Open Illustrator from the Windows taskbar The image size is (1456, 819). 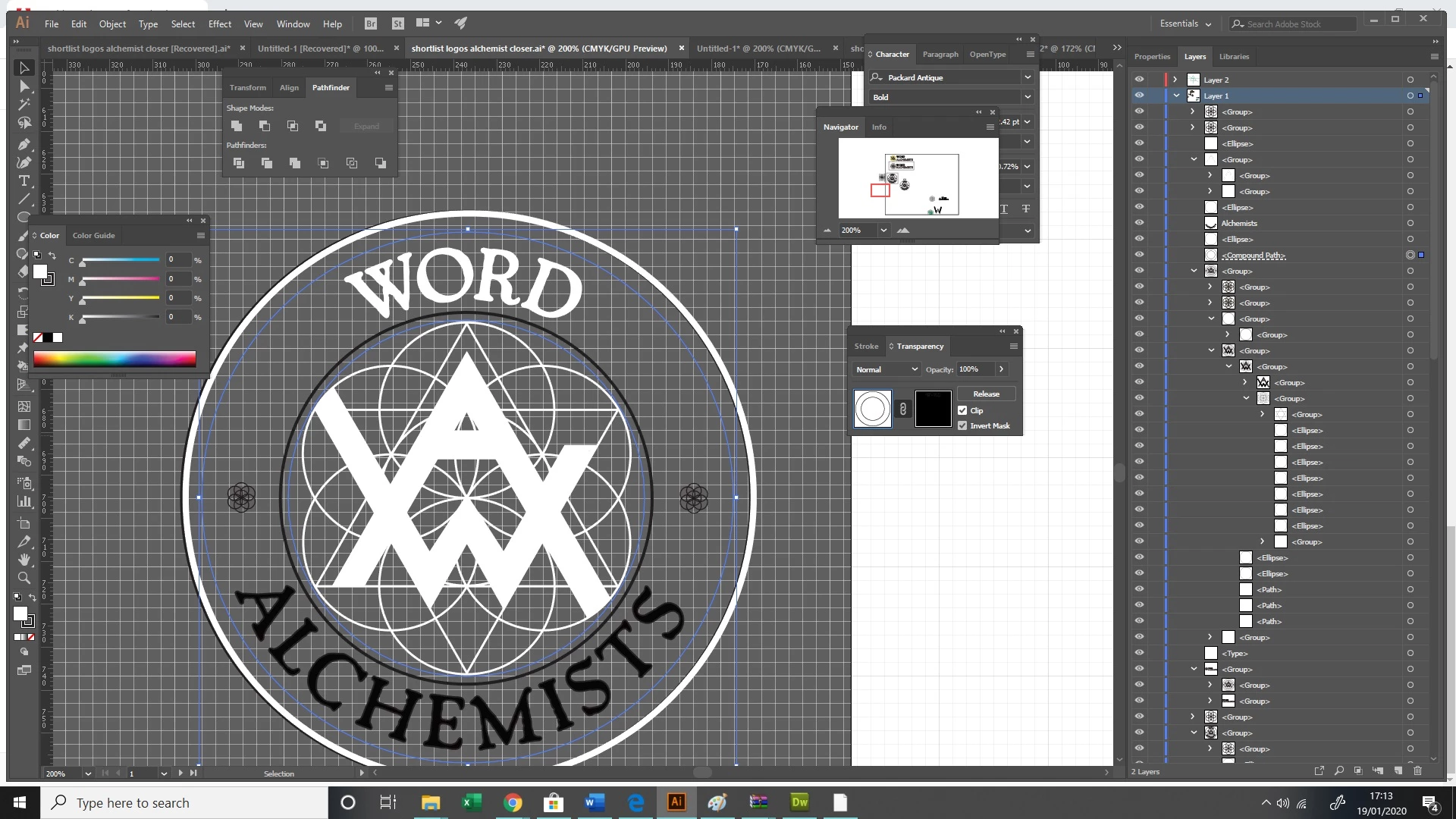(x=676, y=802)
